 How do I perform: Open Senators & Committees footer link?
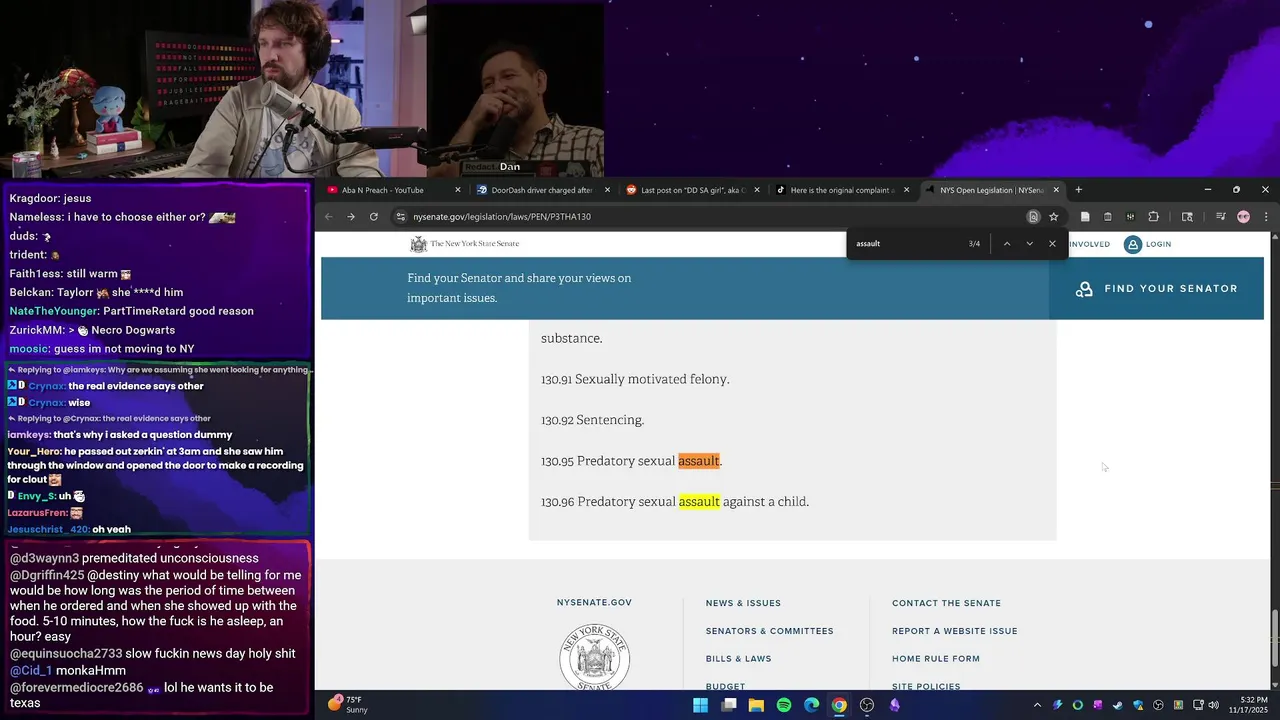click(x=769, y=631)
